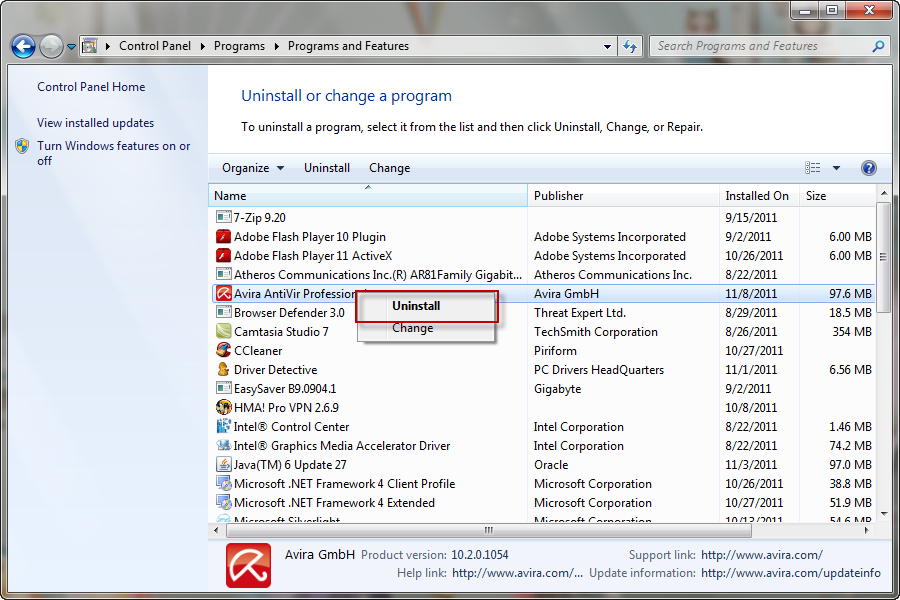The width and height of the screenshot is (900, 600).
Task: Select the Intel Control Center icon
Action: [223, 426]
